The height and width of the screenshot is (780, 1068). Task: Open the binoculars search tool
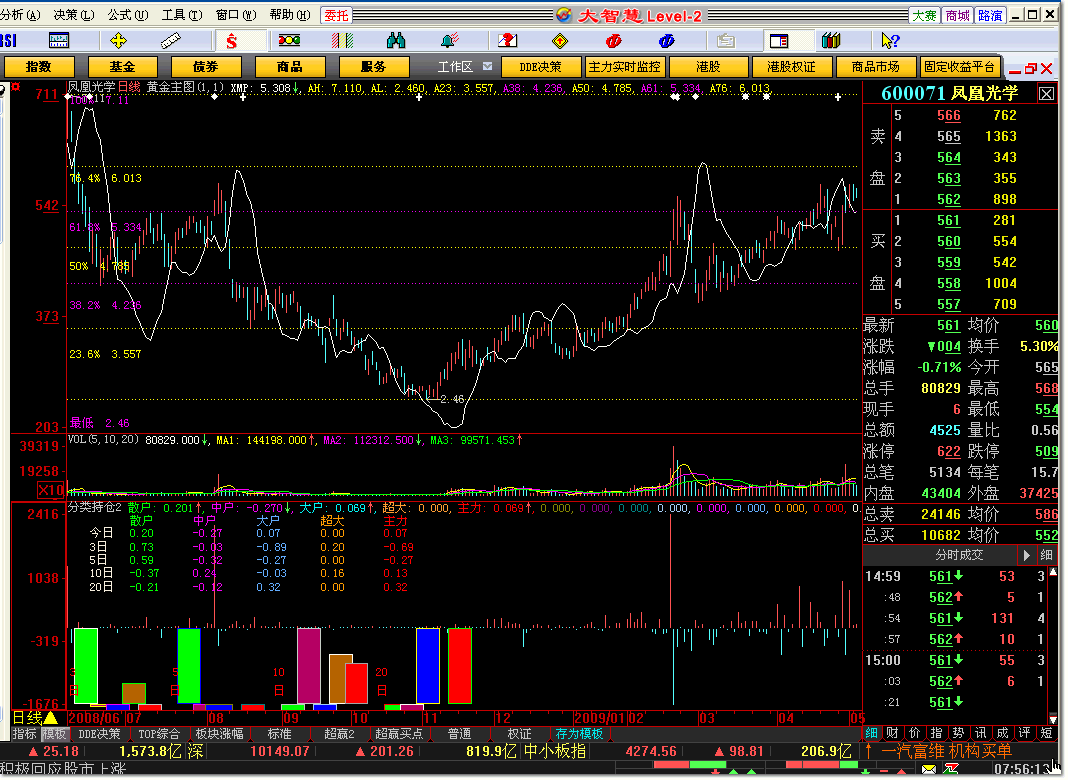click(396, 41)
